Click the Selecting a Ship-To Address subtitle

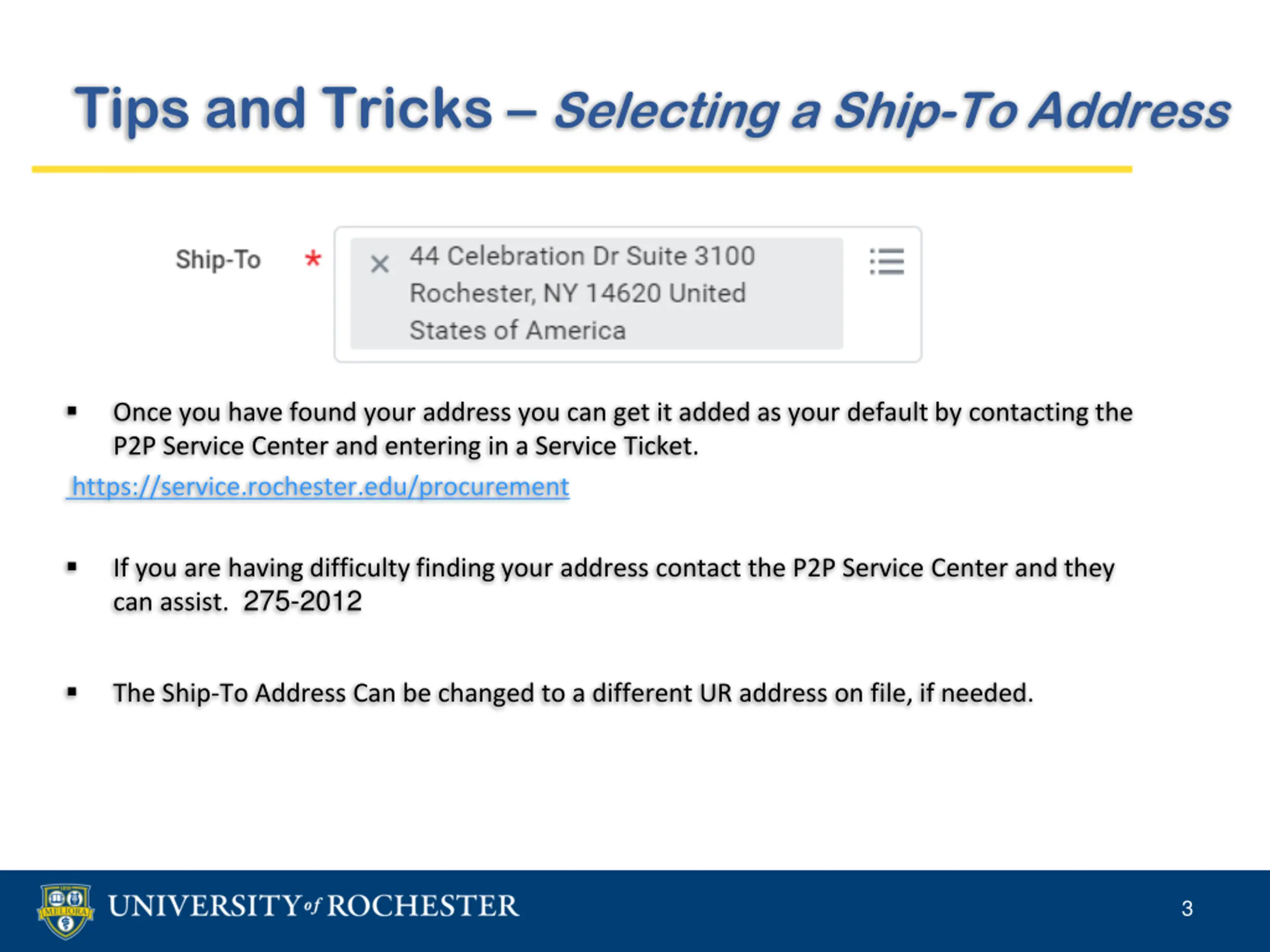[891, 111]
